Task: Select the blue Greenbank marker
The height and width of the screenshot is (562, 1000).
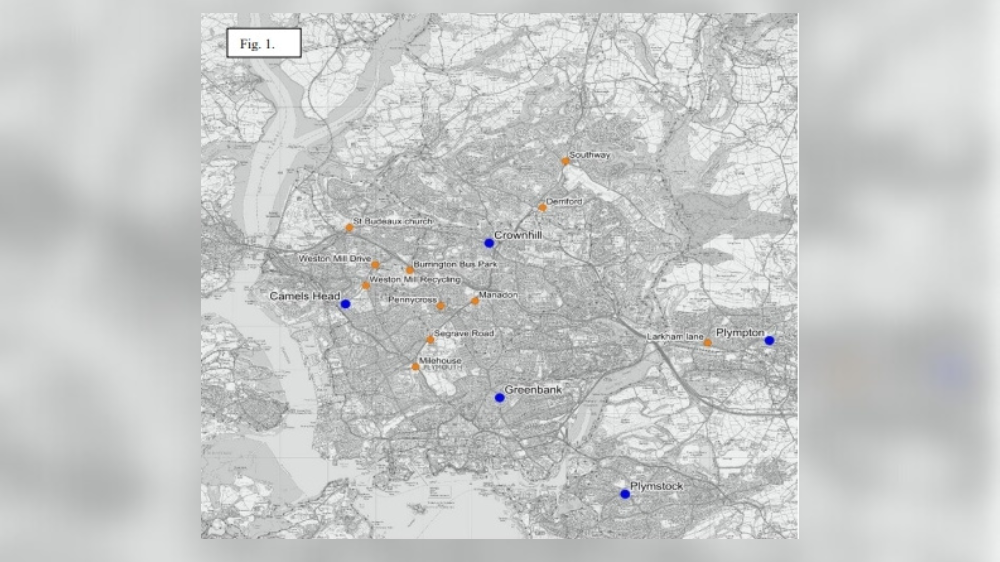Action: pyautogui.click(x=500, y=398)
